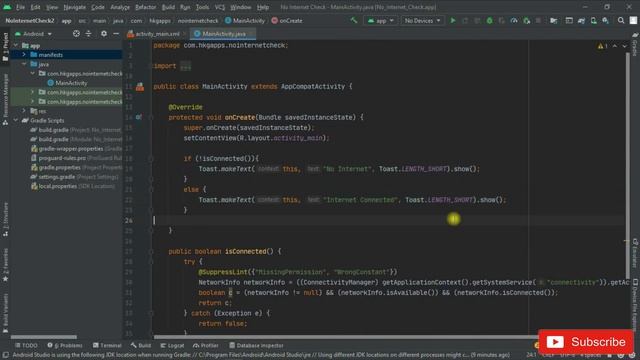The height and width of the screenshot is (360, 640).
Task: Click the gutter related-XML icon beside class line
Action: point(140,87)
